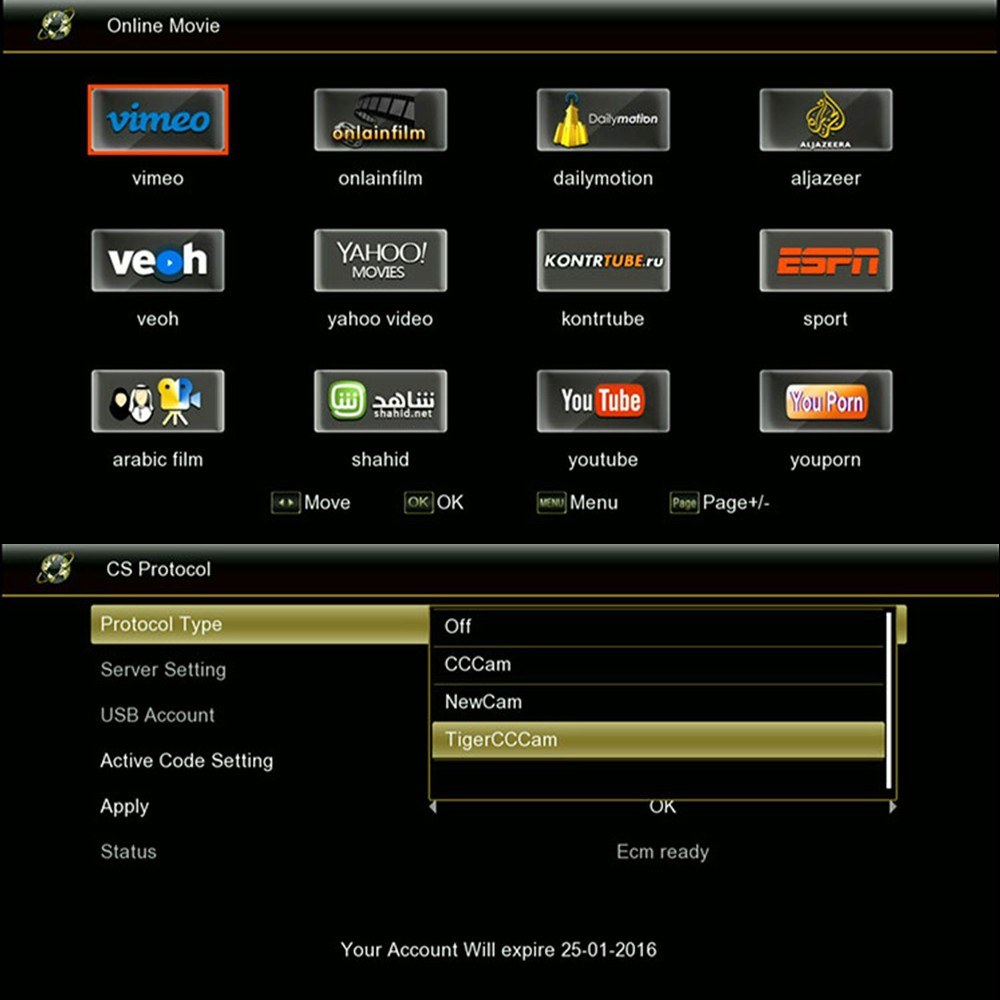Open the arabic film icon

coord(158,401)
